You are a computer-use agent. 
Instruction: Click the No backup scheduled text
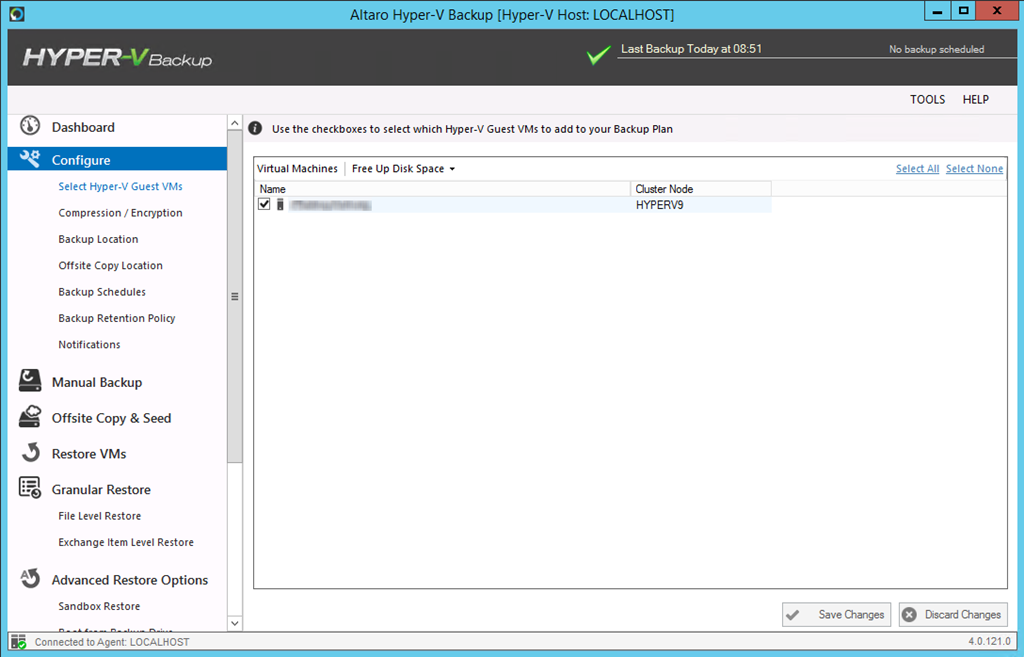pyautogui.click(x=936, y=49)
